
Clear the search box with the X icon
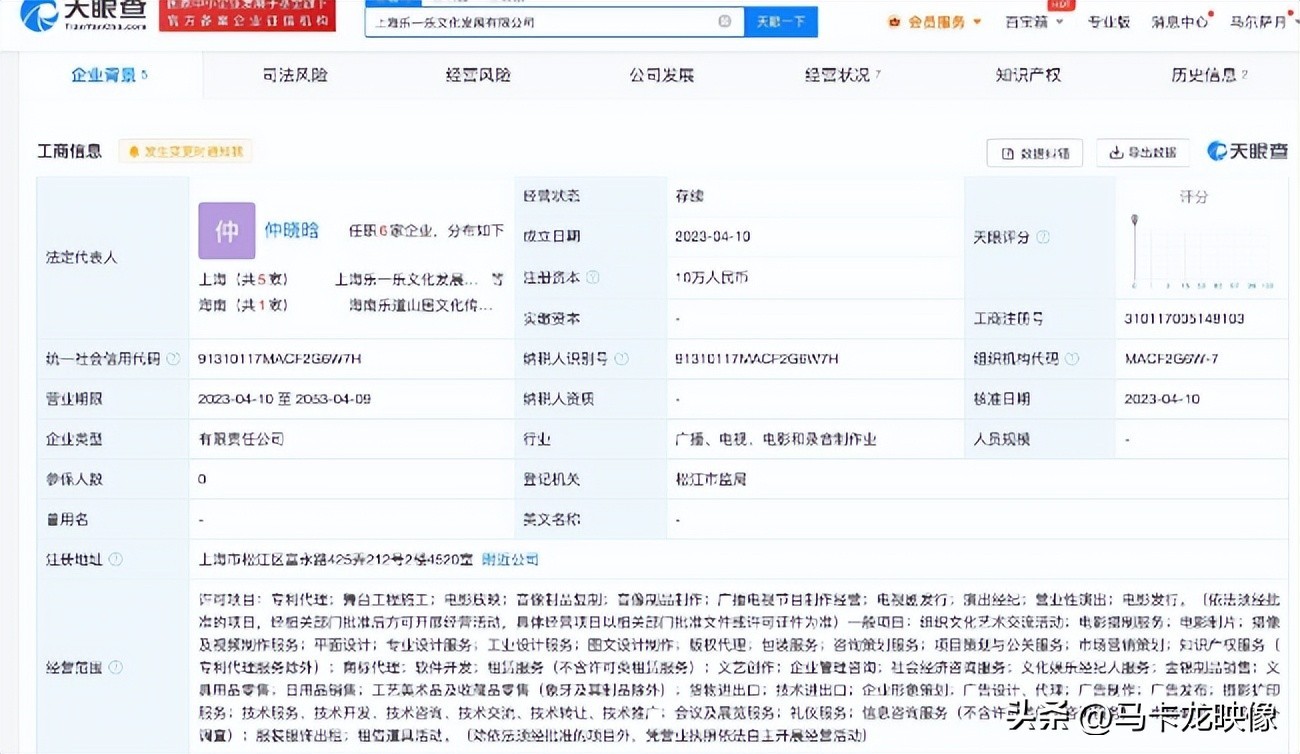coord(724,21)
